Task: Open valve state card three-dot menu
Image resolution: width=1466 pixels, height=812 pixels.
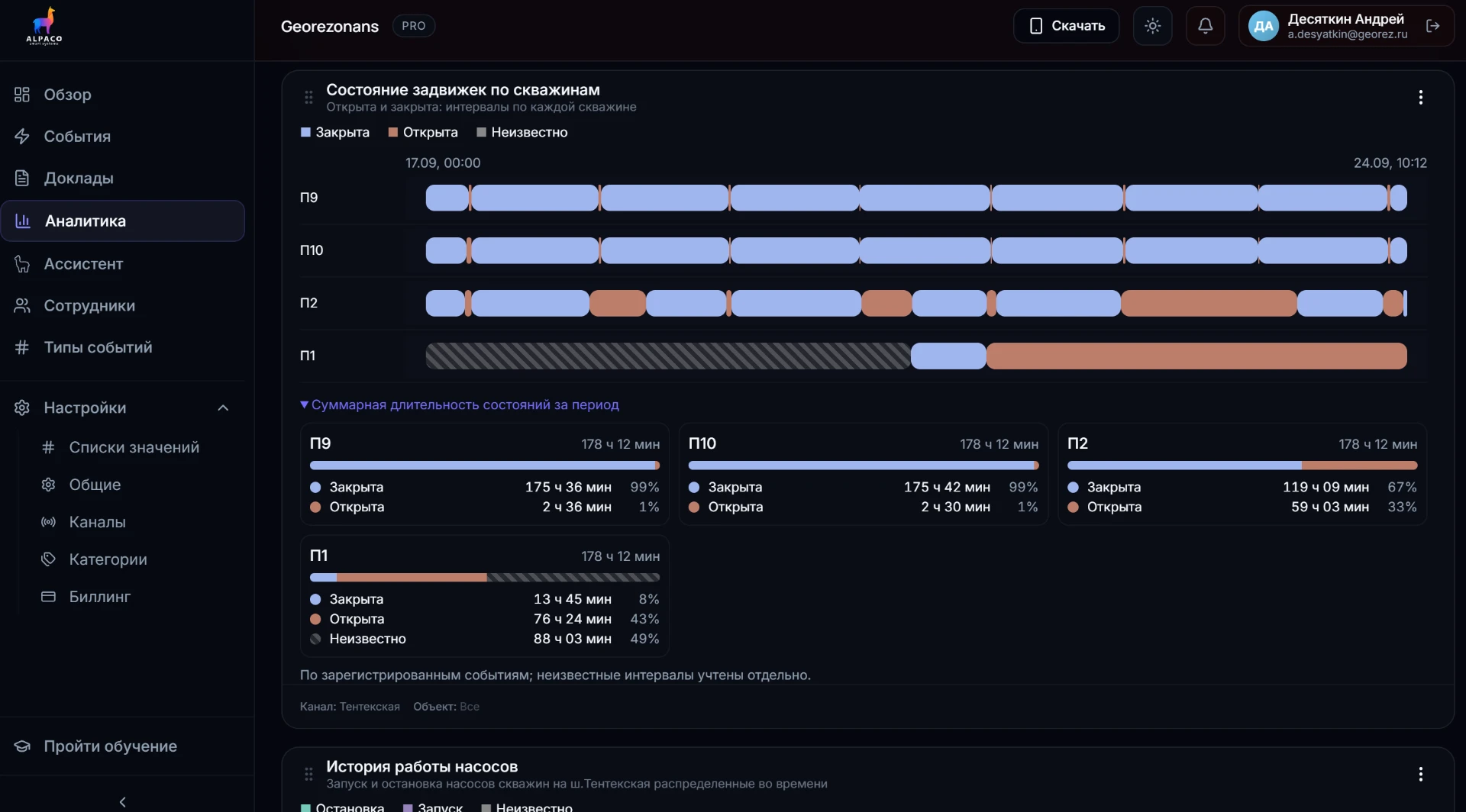Action: point(1420,97)
